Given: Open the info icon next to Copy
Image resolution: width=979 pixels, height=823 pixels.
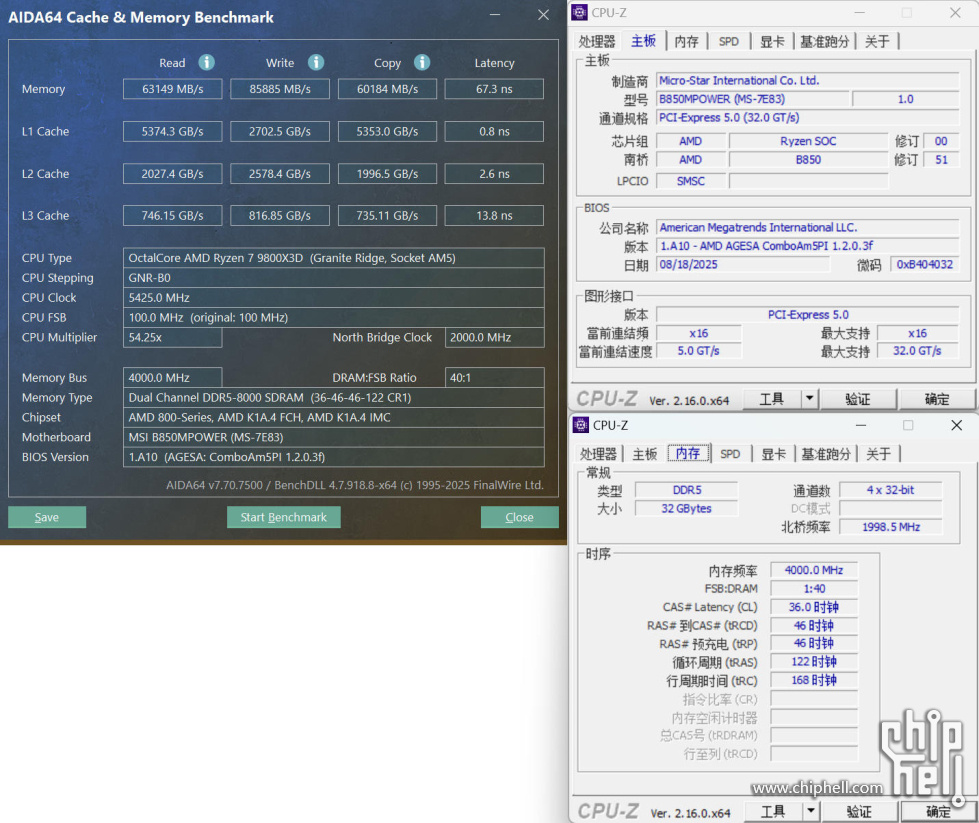Looking at the screenshot, I should tap(422, 63).
